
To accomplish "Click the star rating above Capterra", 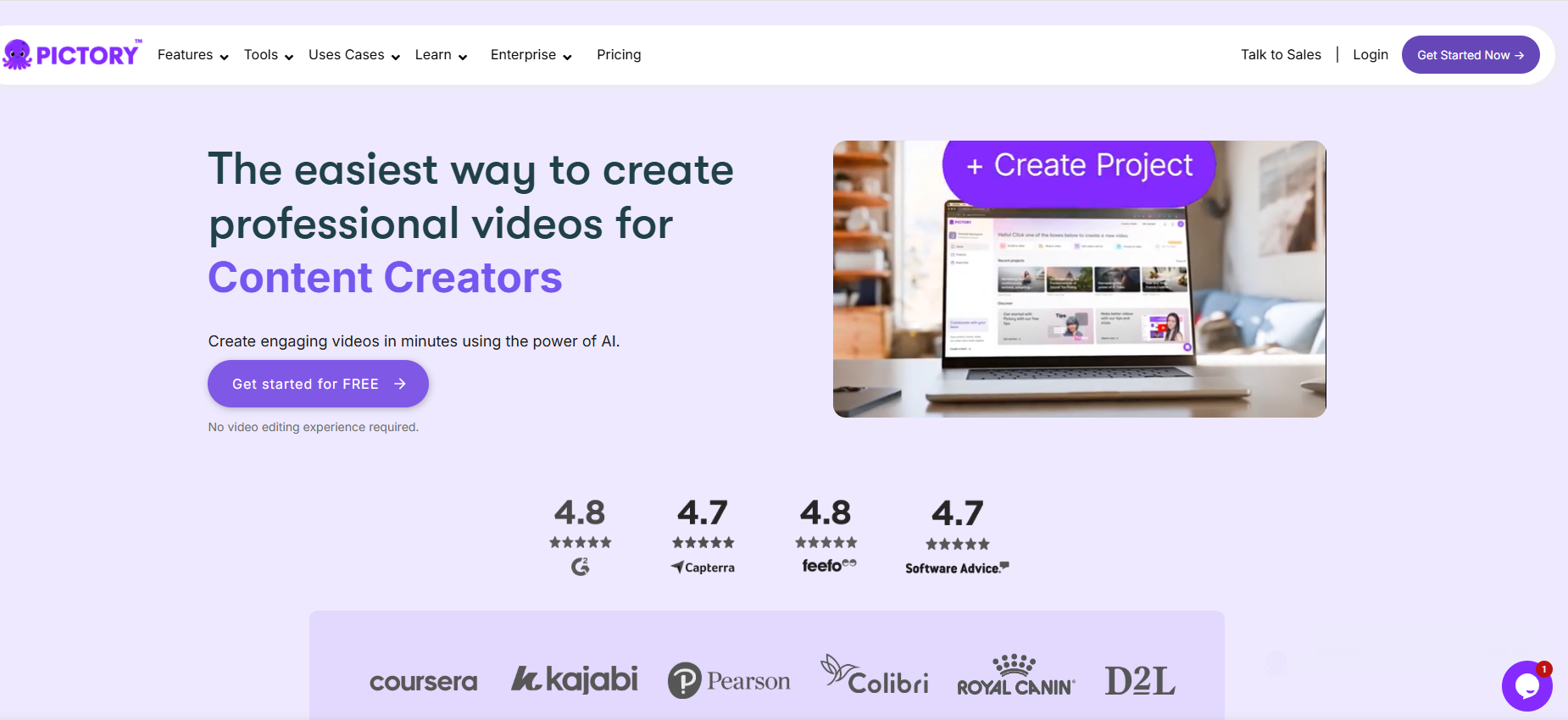I will pos(703,542).
